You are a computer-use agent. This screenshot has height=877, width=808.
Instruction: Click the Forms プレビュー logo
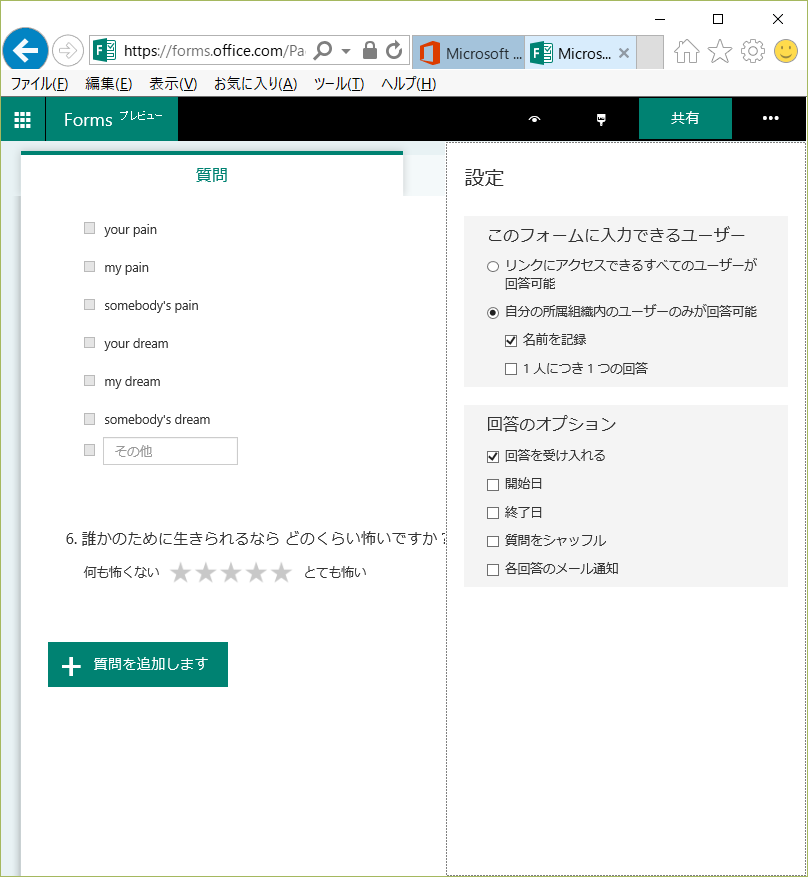(x=112, y=119)
